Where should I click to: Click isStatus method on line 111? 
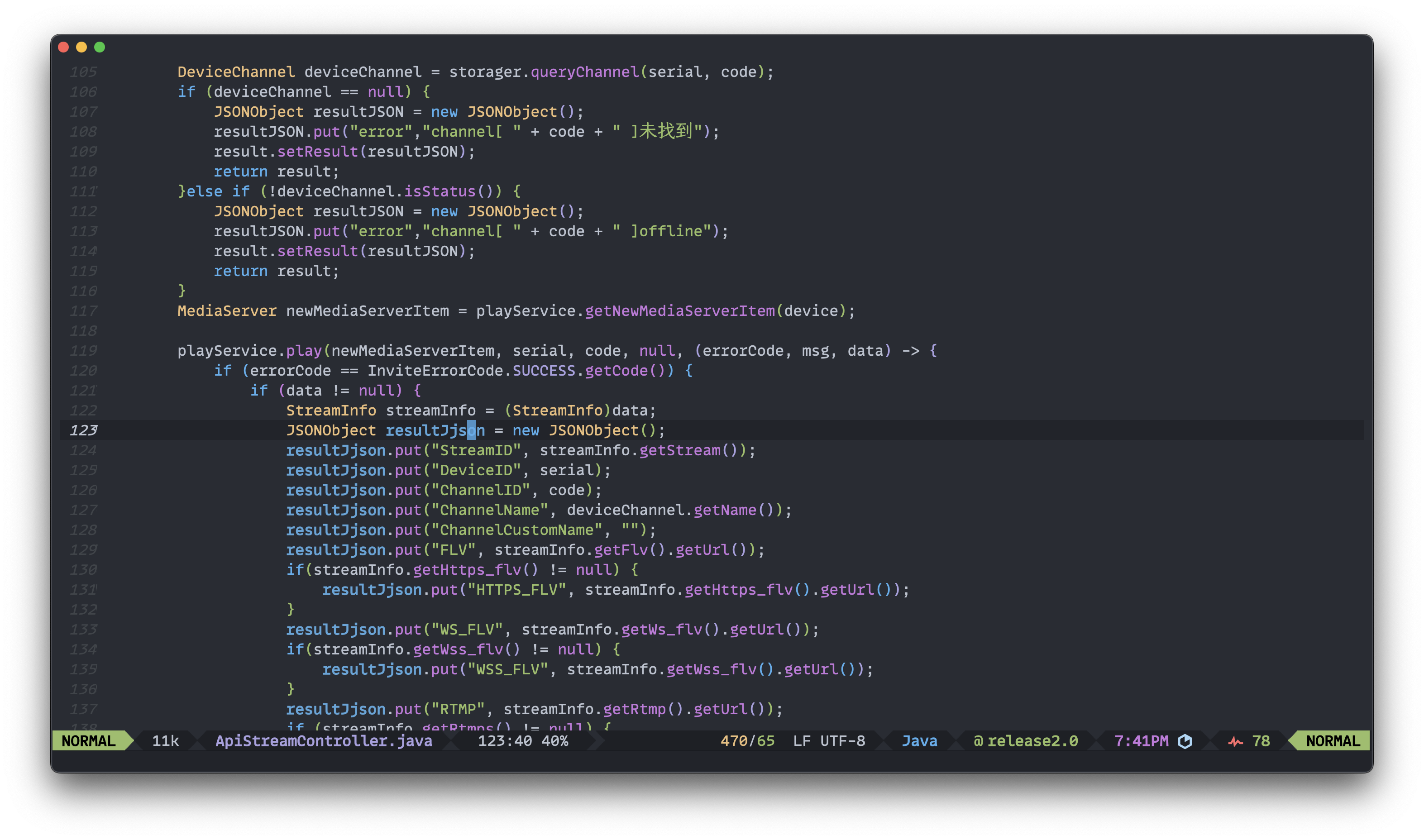pyautogui.click(x=440, y=191)
